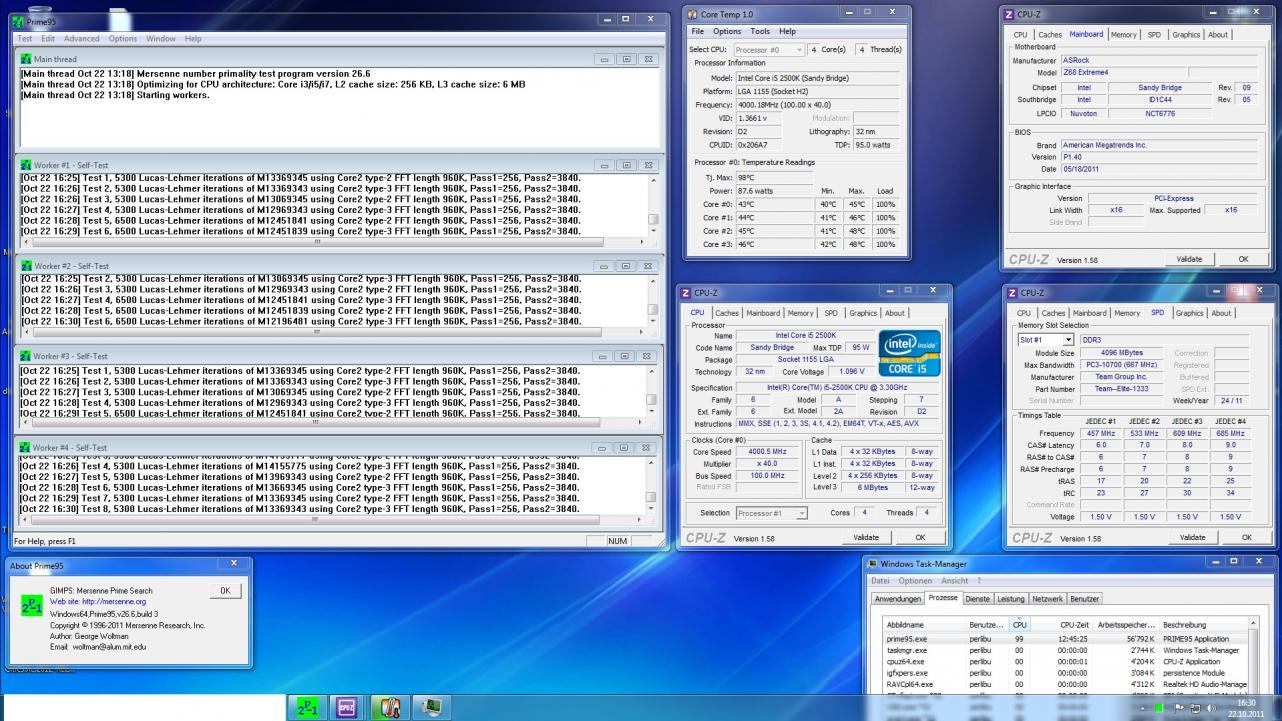Switch to the Leistung tab in Task Manager
1282x721 pixels.
[x=1012, y=599]
